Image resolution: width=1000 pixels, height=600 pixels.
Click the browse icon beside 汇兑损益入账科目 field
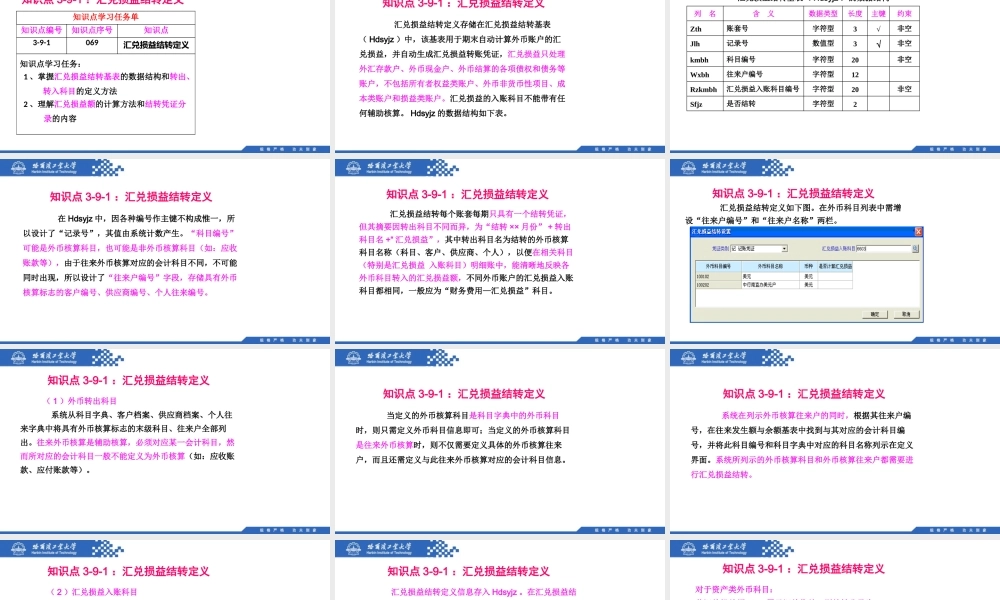(x=915, y=249)
